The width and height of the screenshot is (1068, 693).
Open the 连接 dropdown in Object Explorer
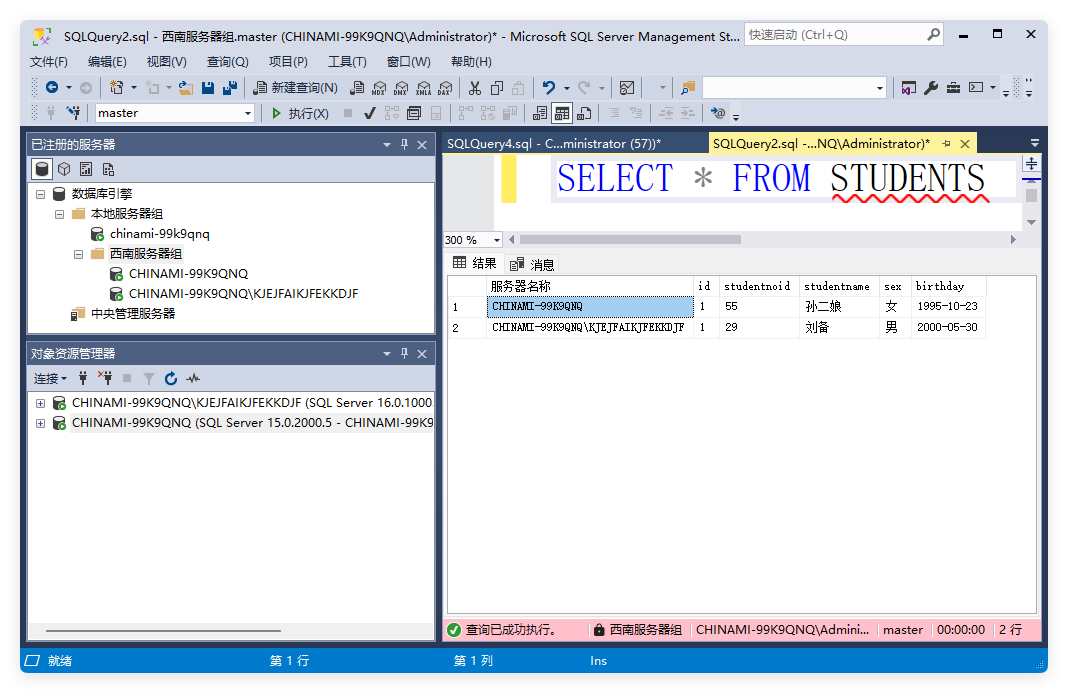[50, 378]
